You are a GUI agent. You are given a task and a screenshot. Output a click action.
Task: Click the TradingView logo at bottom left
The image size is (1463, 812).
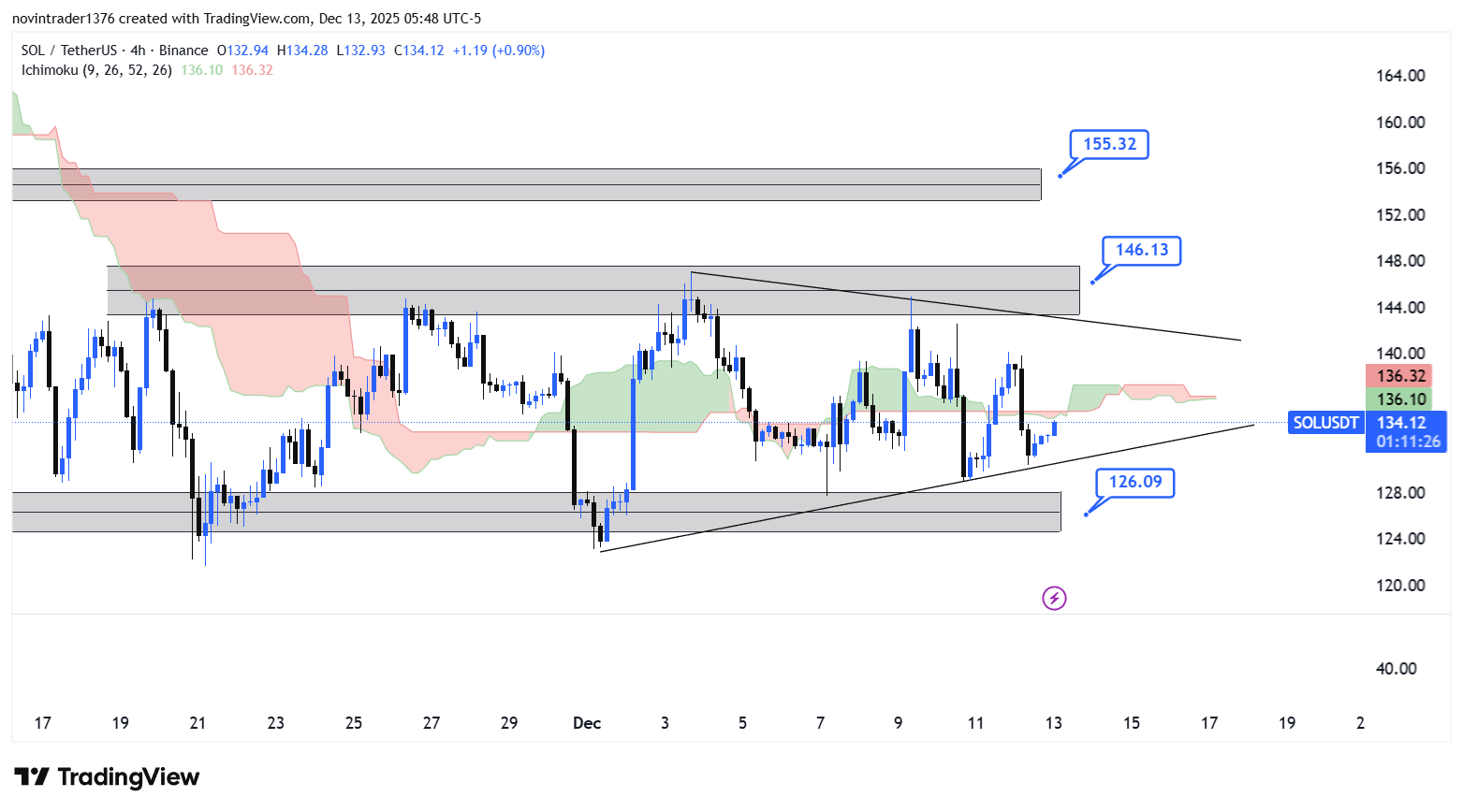108,777
